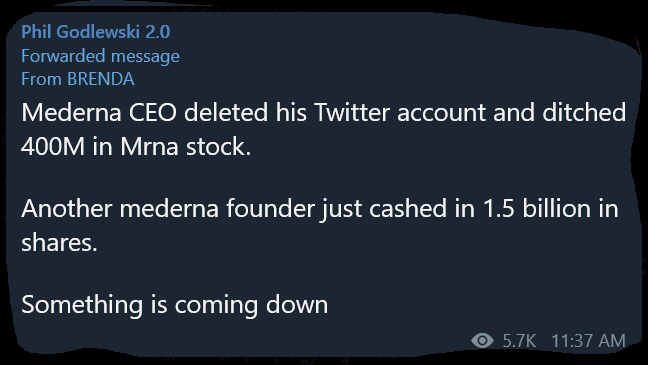Click the 400M text in message

[53, 147]
